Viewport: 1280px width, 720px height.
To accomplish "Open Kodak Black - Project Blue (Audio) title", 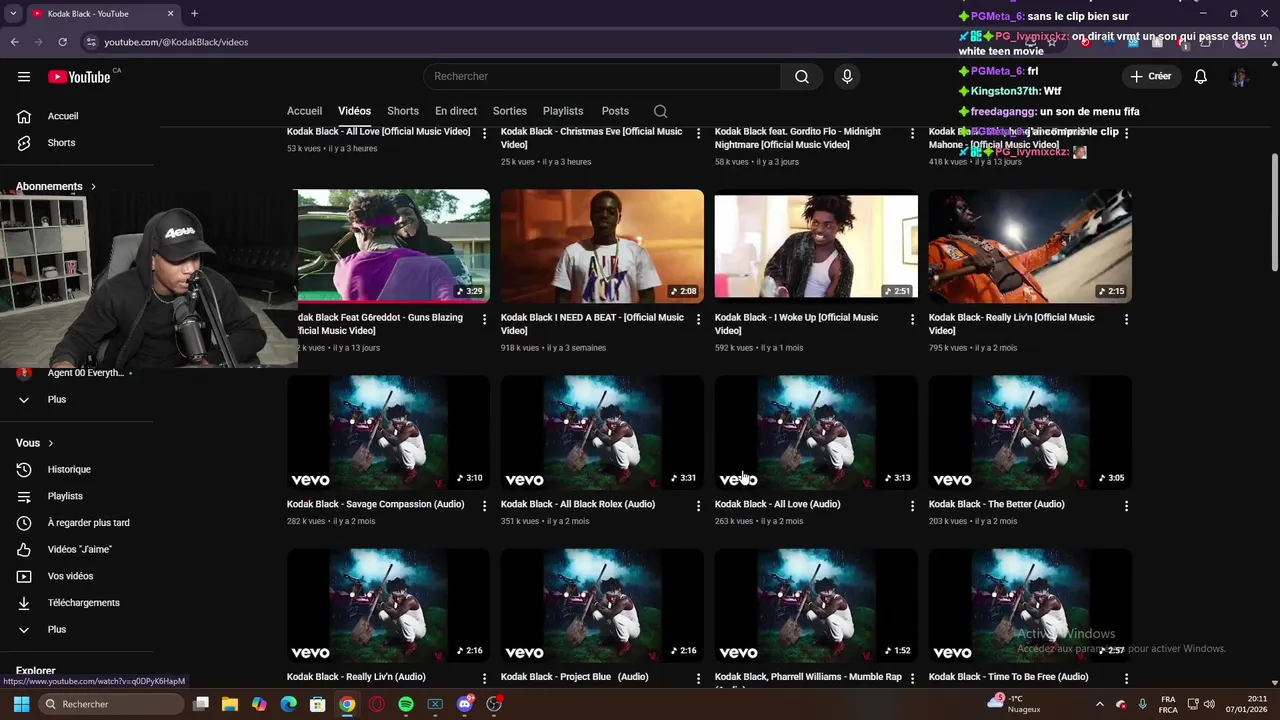I will click(x=574, y=677).
